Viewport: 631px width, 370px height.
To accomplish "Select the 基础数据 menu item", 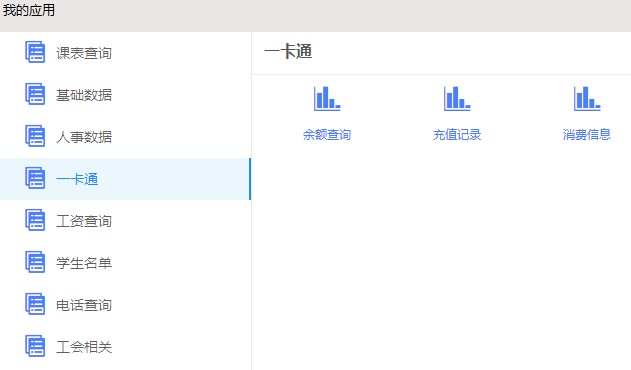I will point(125,95).
